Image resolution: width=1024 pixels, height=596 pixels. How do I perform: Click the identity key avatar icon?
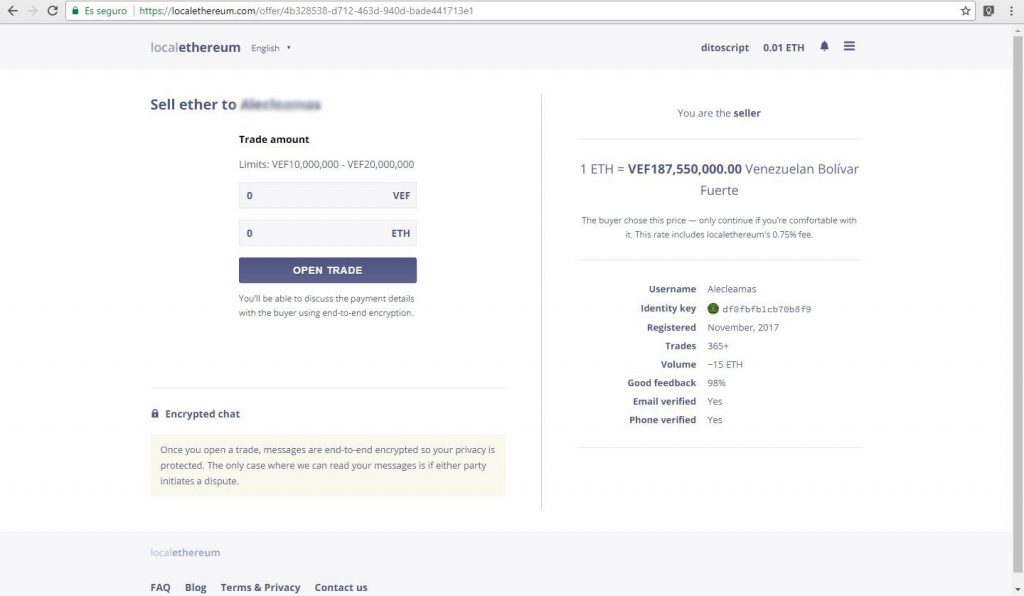pyautogui.click(x=713, y=309)
